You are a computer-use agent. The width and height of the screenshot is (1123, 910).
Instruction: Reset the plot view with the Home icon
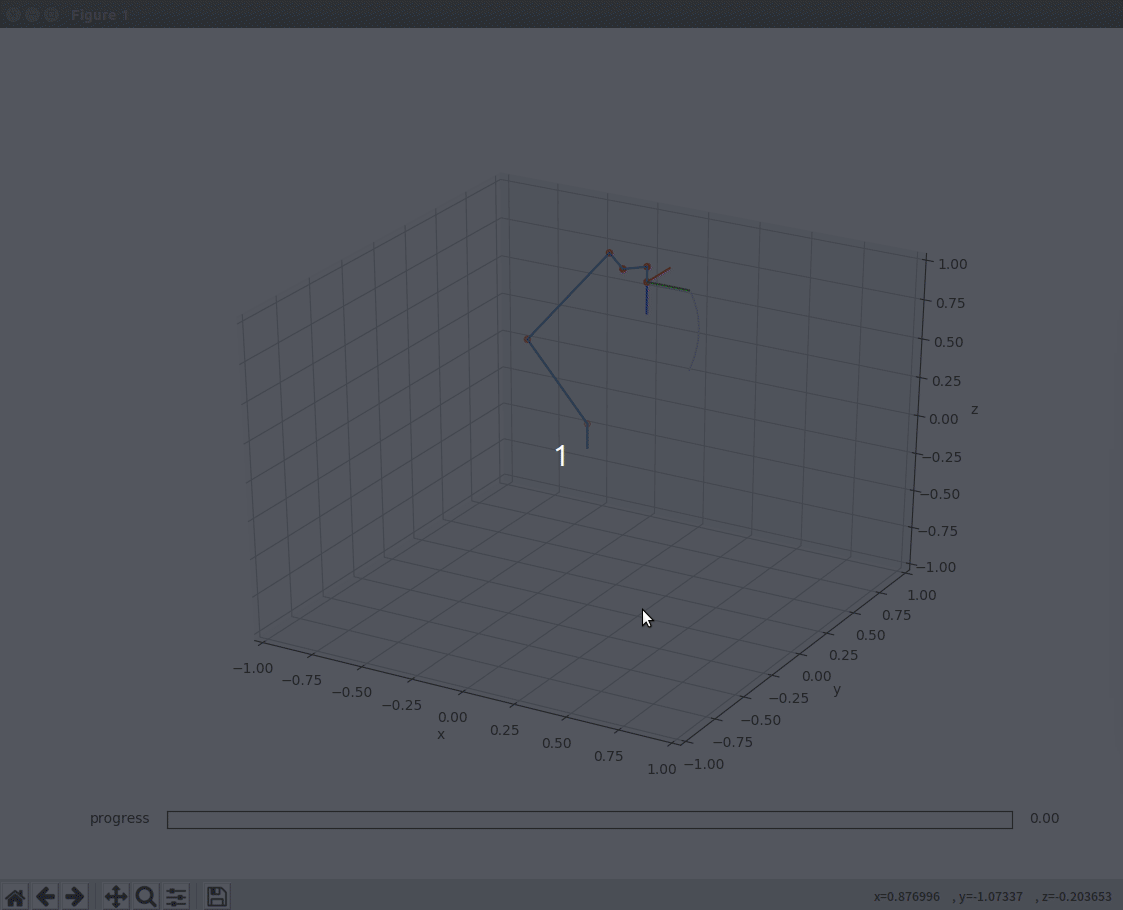(15, 896)
